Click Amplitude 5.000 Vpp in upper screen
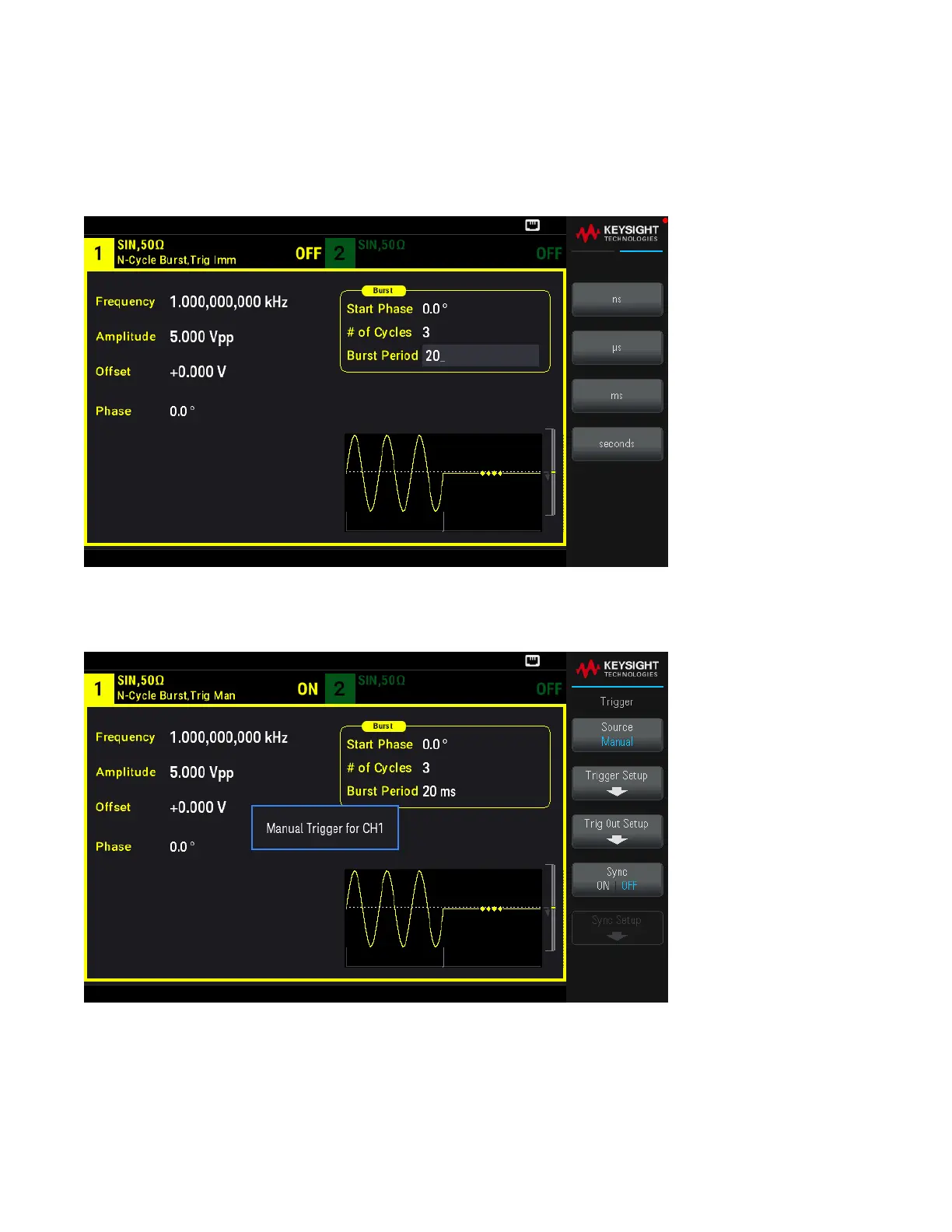Viewport: 952px width, 1232px height. [201, 337]
